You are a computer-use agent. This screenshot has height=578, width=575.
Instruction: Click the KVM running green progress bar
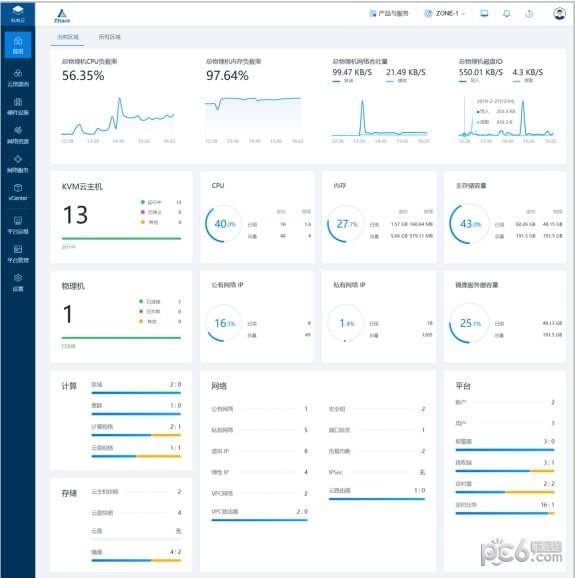[x=121, y=238]
